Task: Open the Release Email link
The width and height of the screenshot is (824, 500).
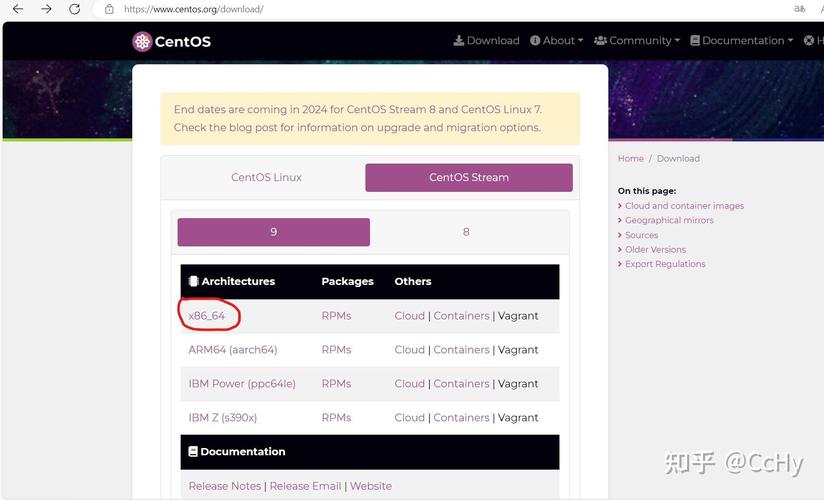Action: [x=305, y=486]
